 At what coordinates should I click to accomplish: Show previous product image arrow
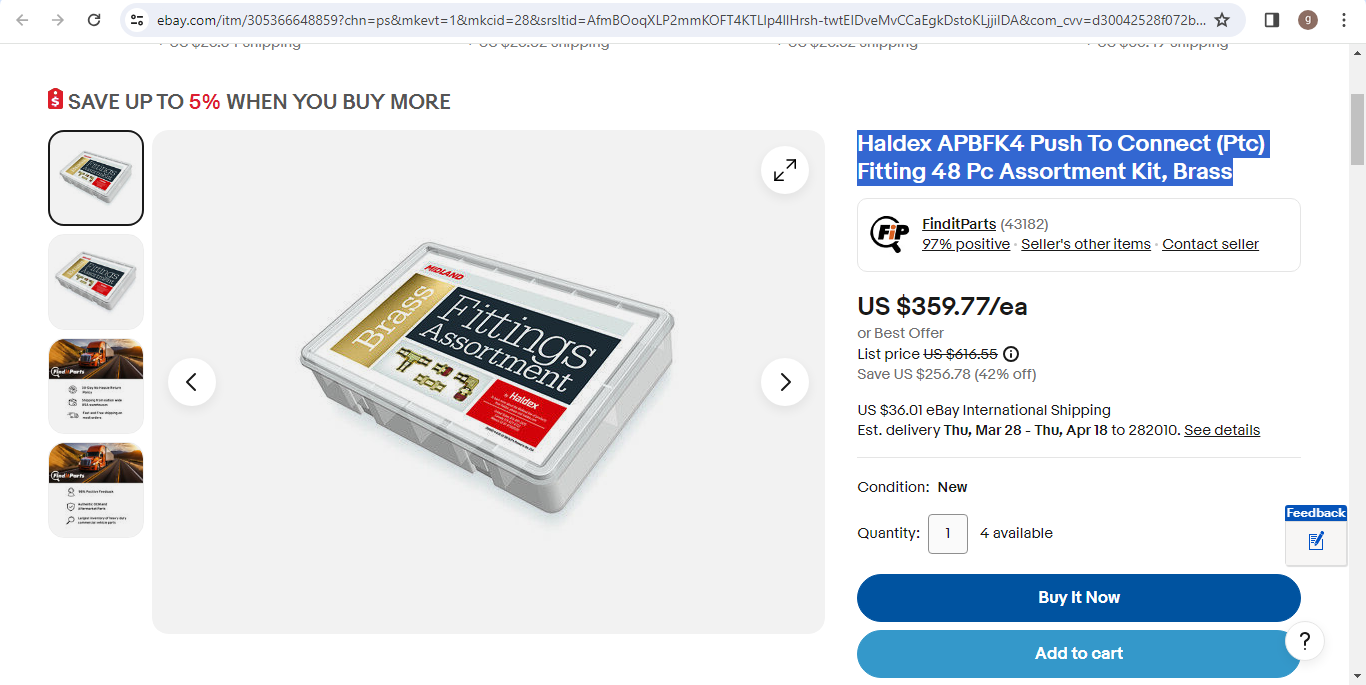coord(192,382)
